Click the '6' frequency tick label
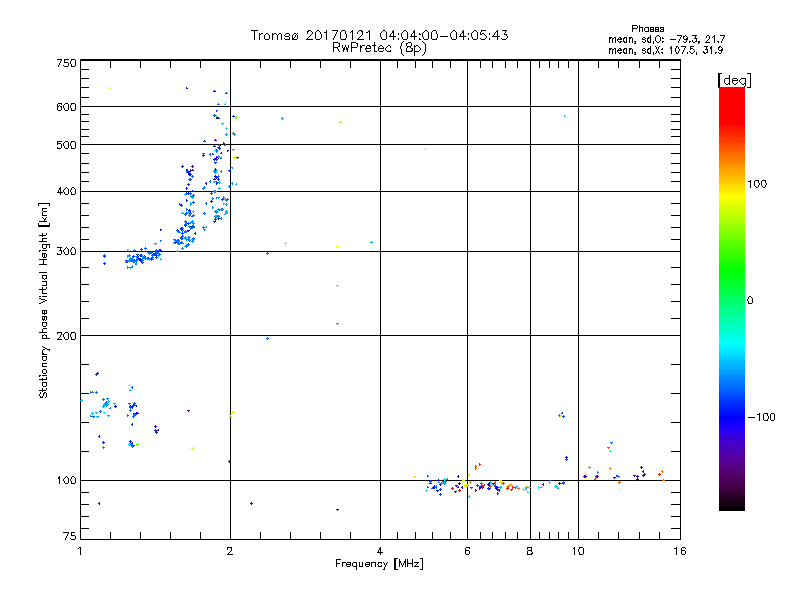This screenshot has width=800, height=600. pos(467,551)
